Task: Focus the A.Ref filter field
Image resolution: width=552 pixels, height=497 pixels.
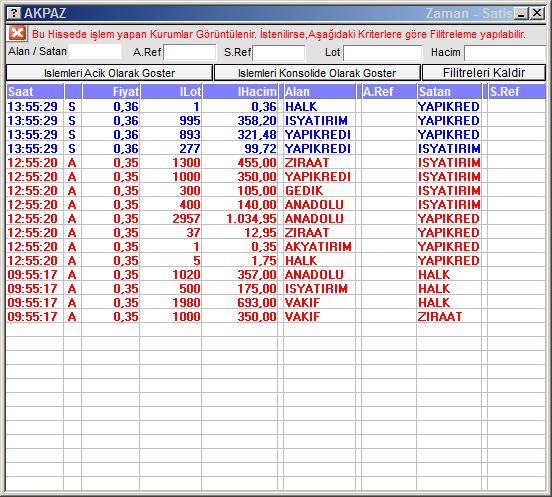Action: pyautogui.click(x=189, y=52)
